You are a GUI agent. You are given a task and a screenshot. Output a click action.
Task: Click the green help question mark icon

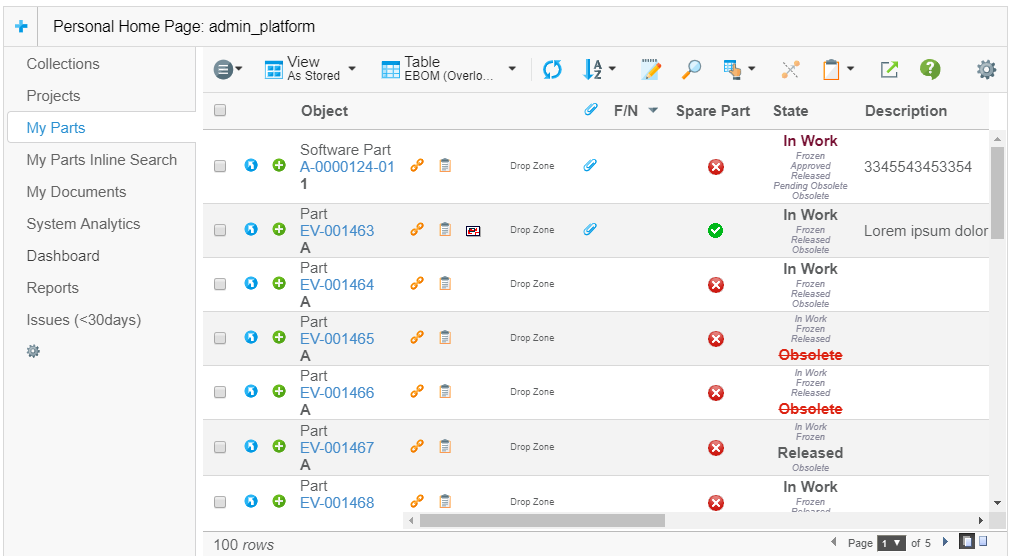pos(930,69)
